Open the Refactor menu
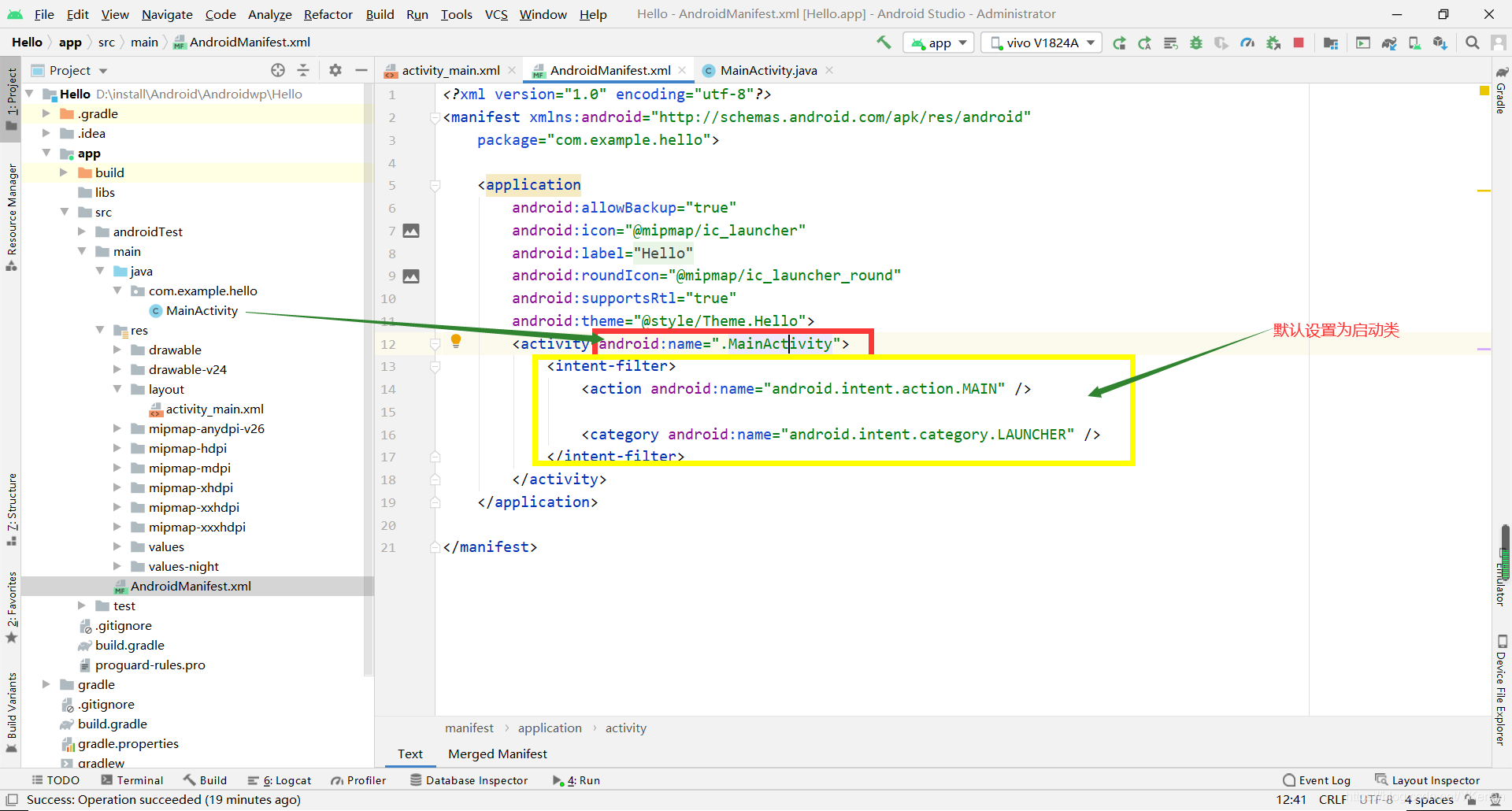The image size is (1512, 811). point(328,14)
